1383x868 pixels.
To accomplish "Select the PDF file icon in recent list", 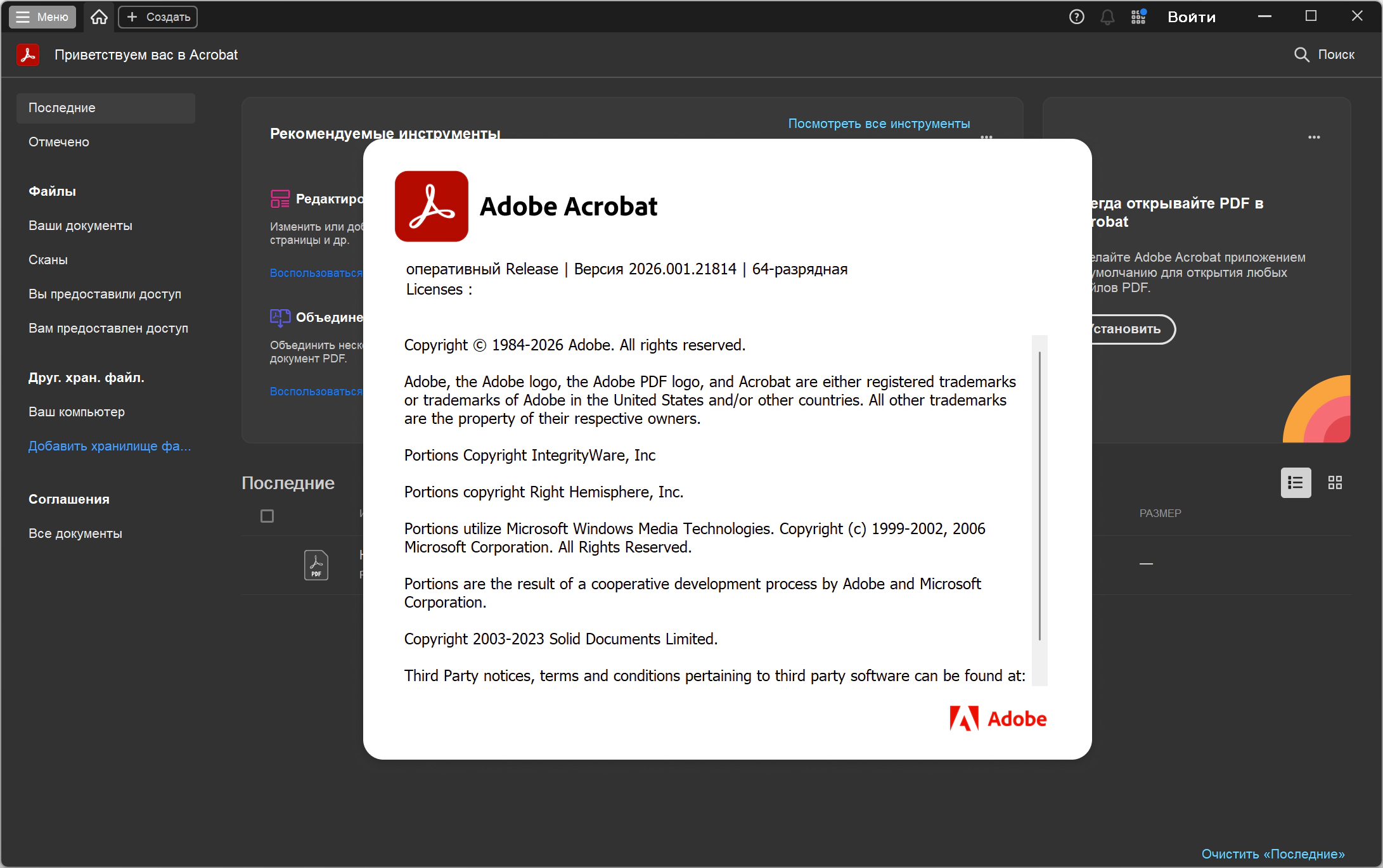I will coord(316,565).
